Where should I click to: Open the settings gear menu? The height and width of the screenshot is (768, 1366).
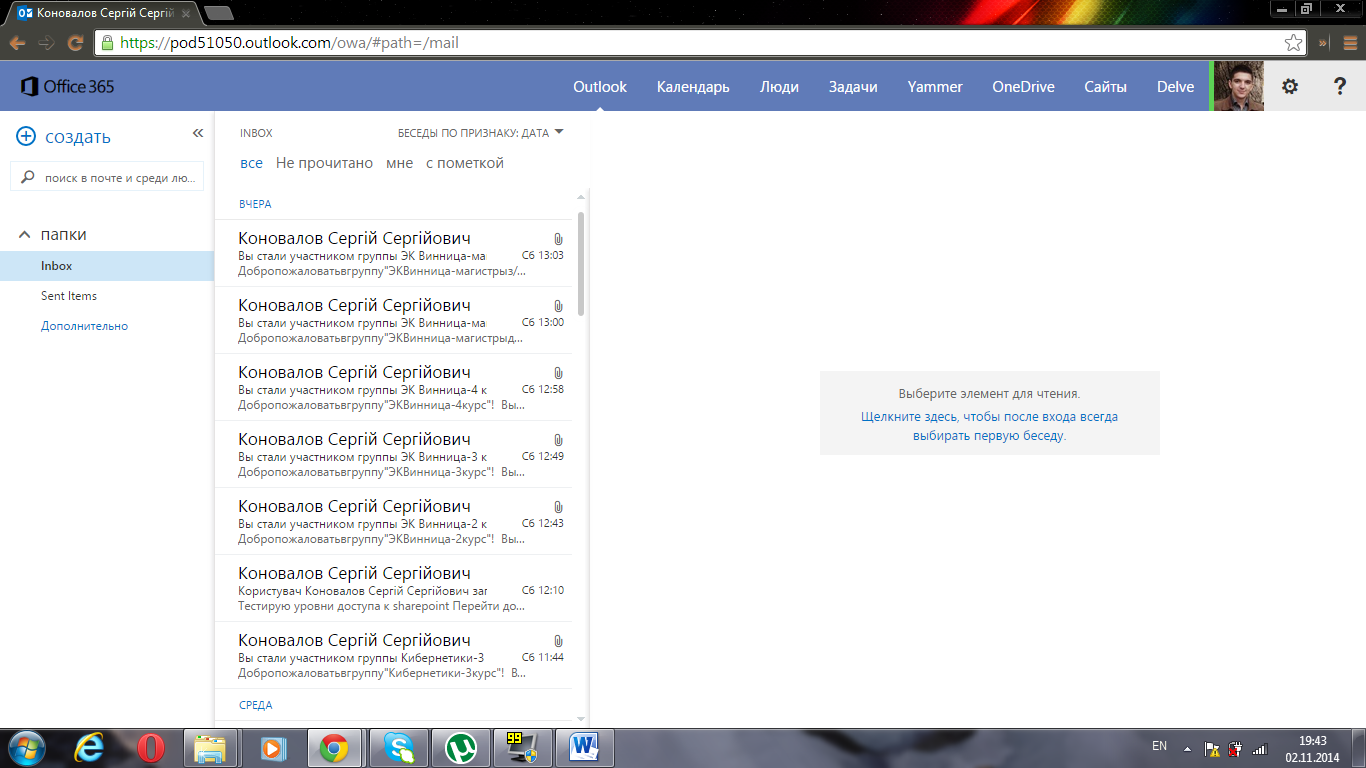[x=1290, y=87]
